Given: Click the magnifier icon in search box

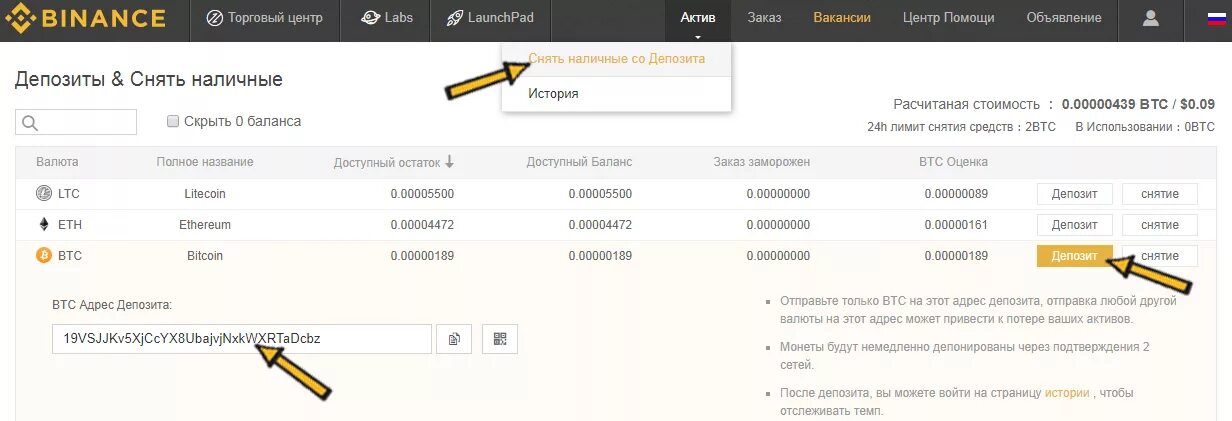Looking at the screenshot, I should click(x=29, y=123).
